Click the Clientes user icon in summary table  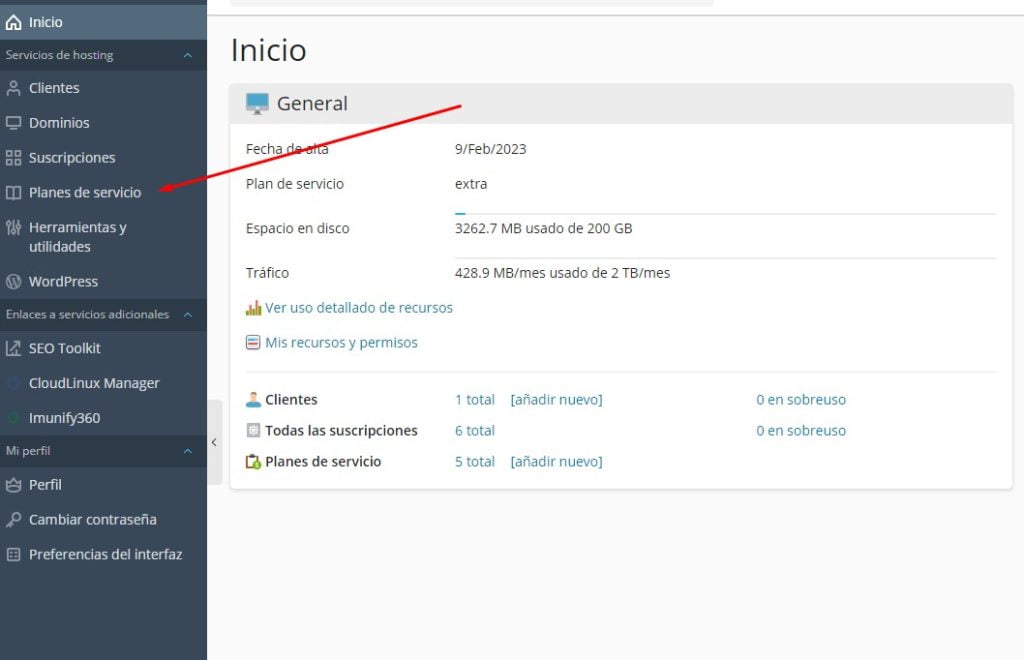point(253,400)
